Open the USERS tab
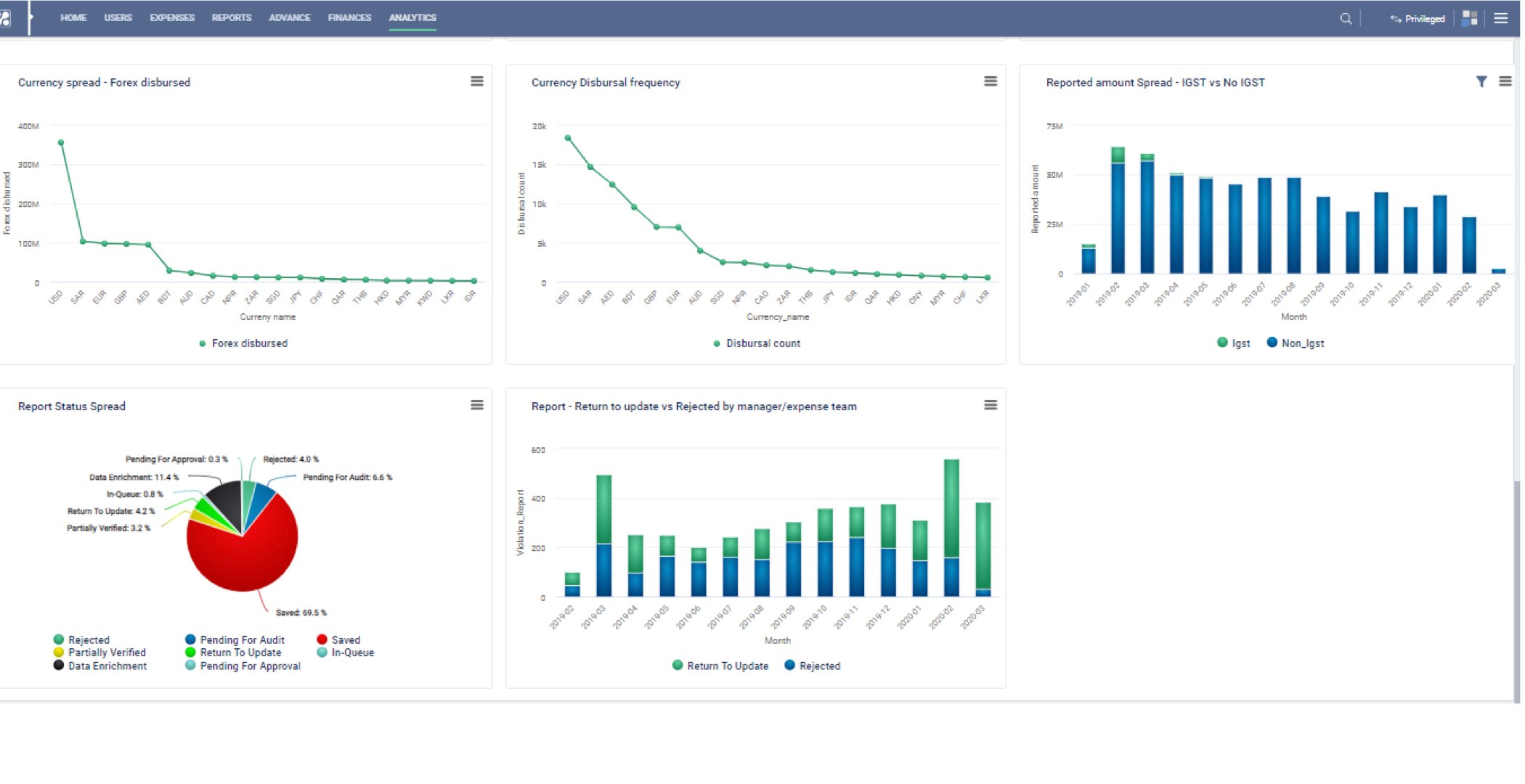The width and height of the screenshot is (1525, 784). pos(118,17)
